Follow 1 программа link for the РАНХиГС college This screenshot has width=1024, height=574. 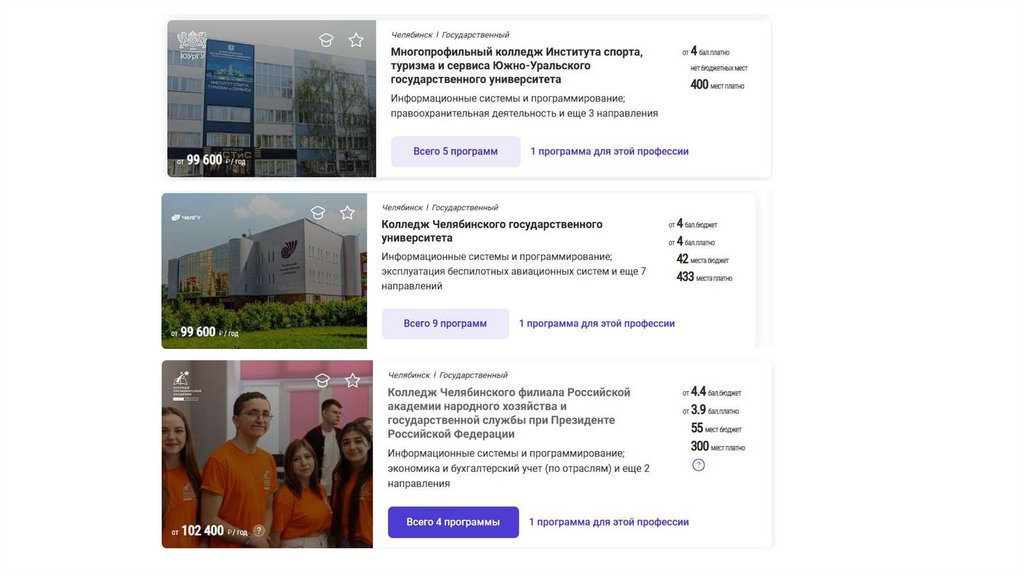(609, 522)
